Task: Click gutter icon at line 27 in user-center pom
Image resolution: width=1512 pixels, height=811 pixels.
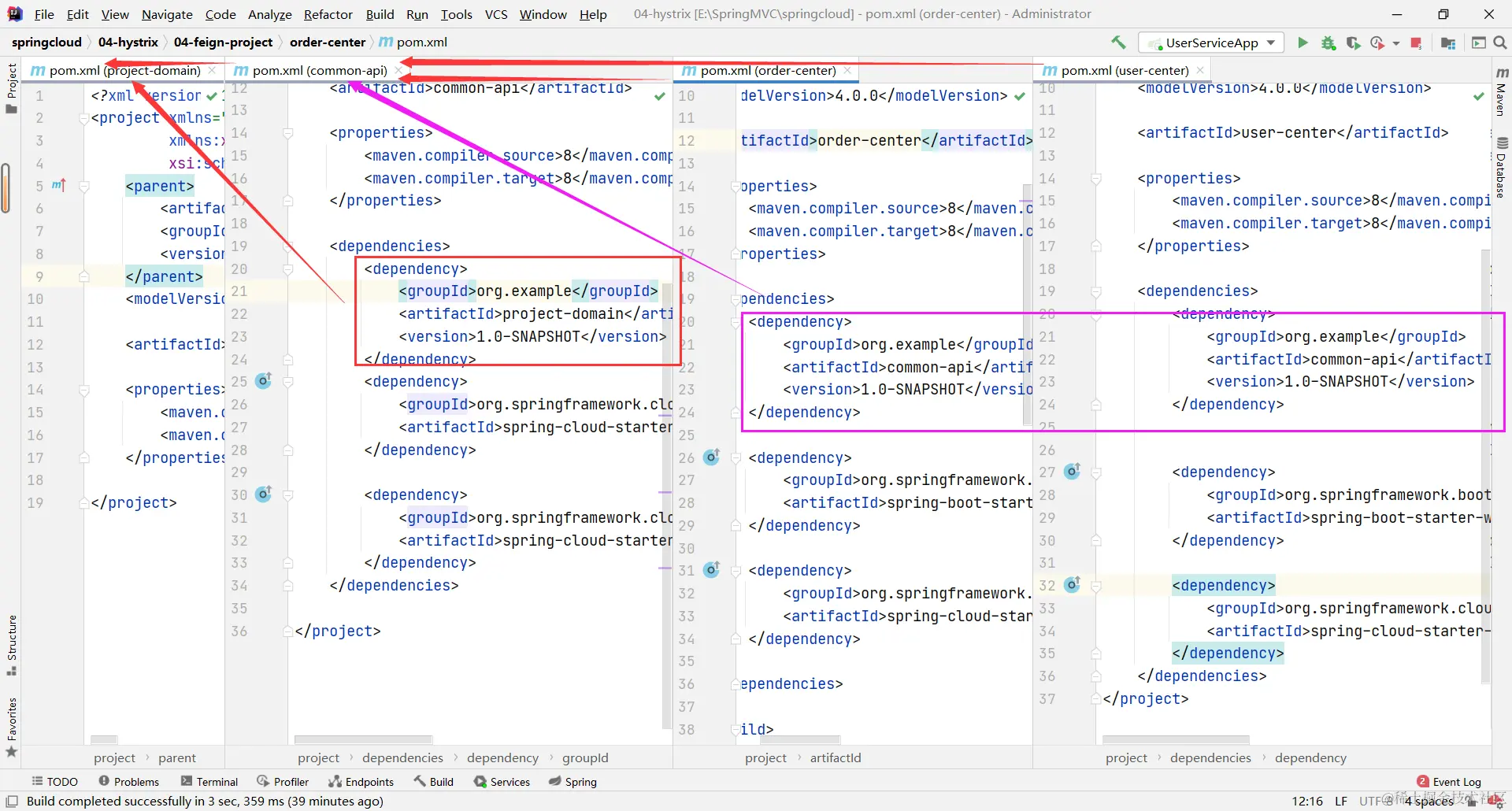Action: pyautogui.click(x=1073, y=471)
